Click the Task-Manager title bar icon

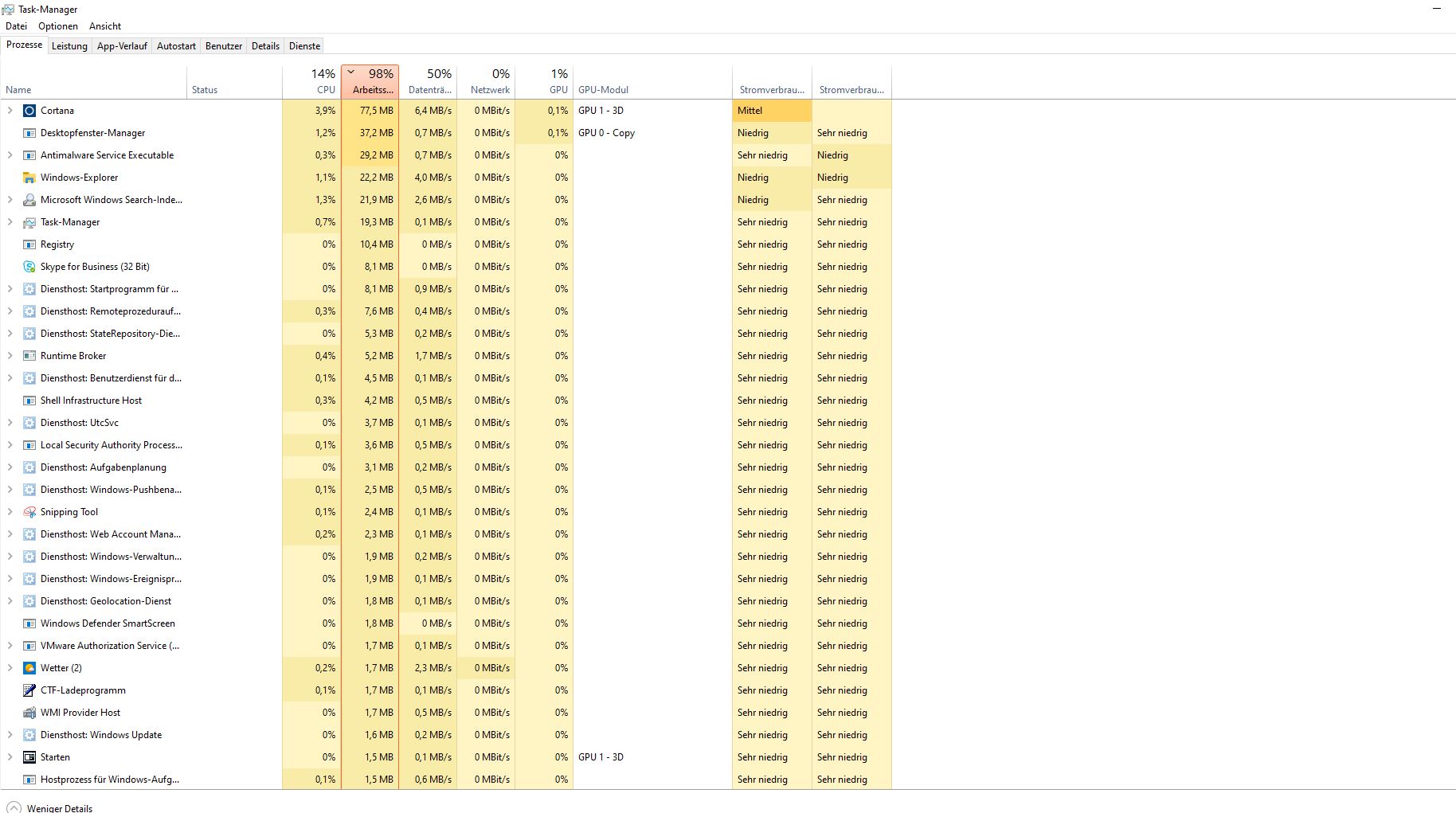click(8, 10)
